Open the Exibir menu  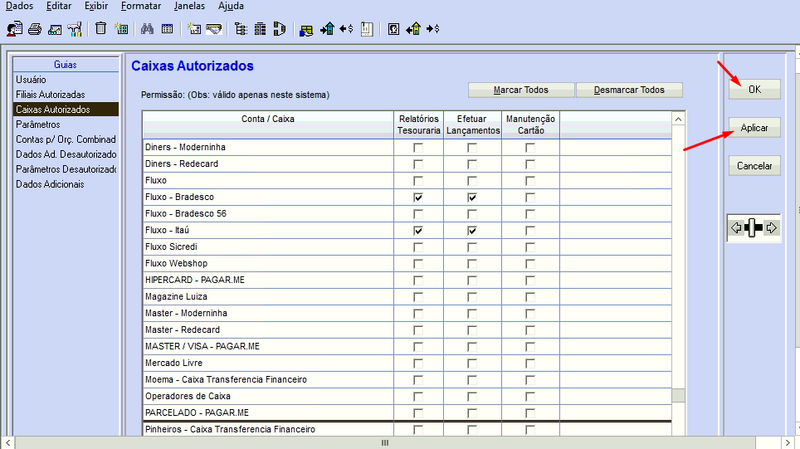[x=96, y=6]
